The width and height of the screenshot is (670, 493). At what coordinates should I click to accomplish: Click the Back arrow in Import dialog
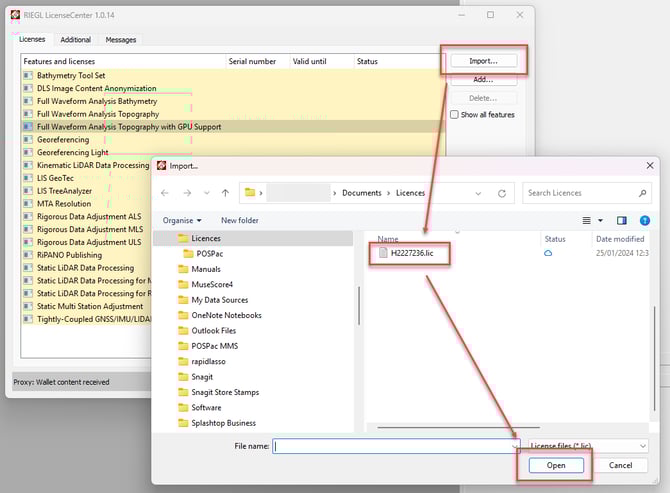point(165,193)
